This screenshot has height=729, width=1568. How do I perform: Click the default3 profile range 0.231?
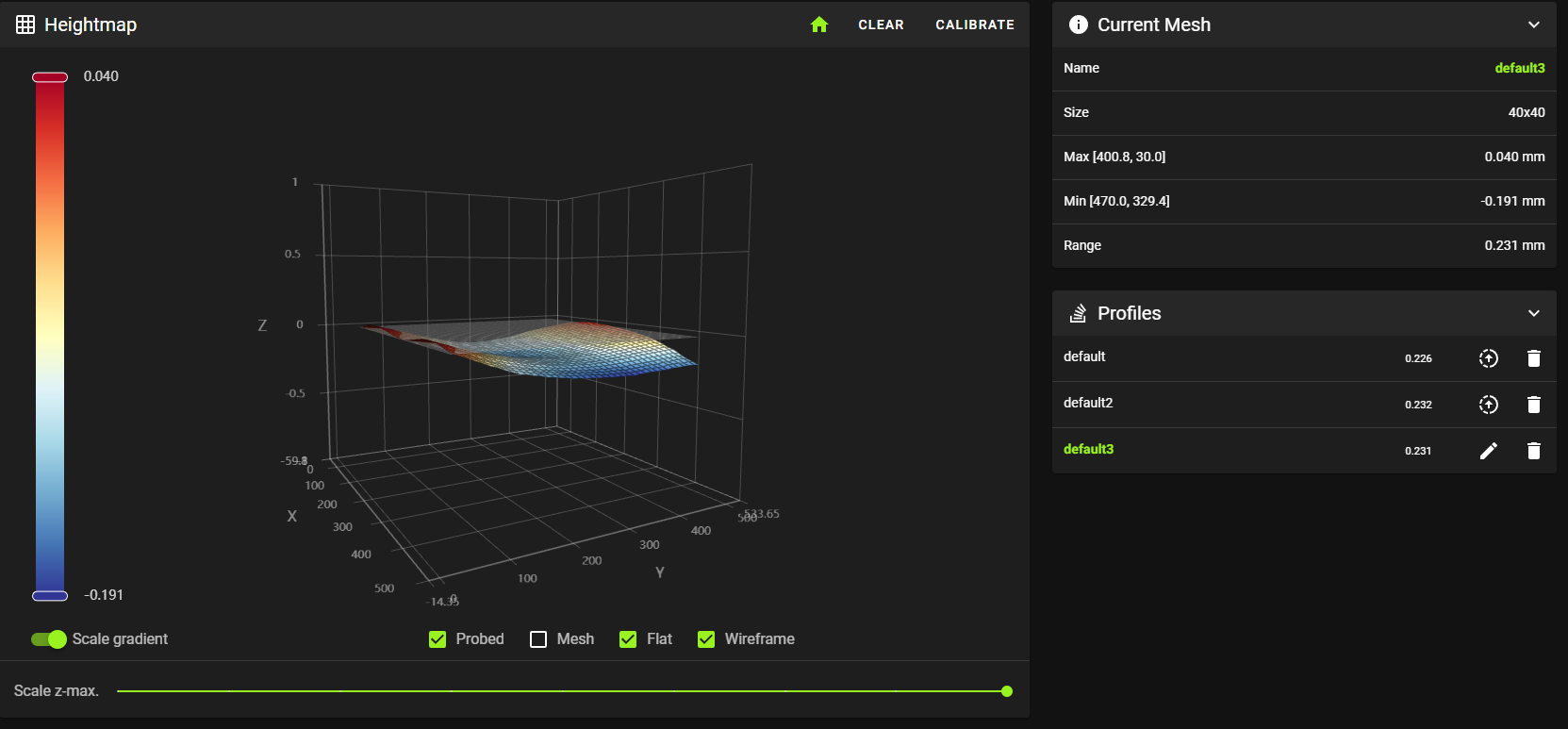[x=1418, y=451]
